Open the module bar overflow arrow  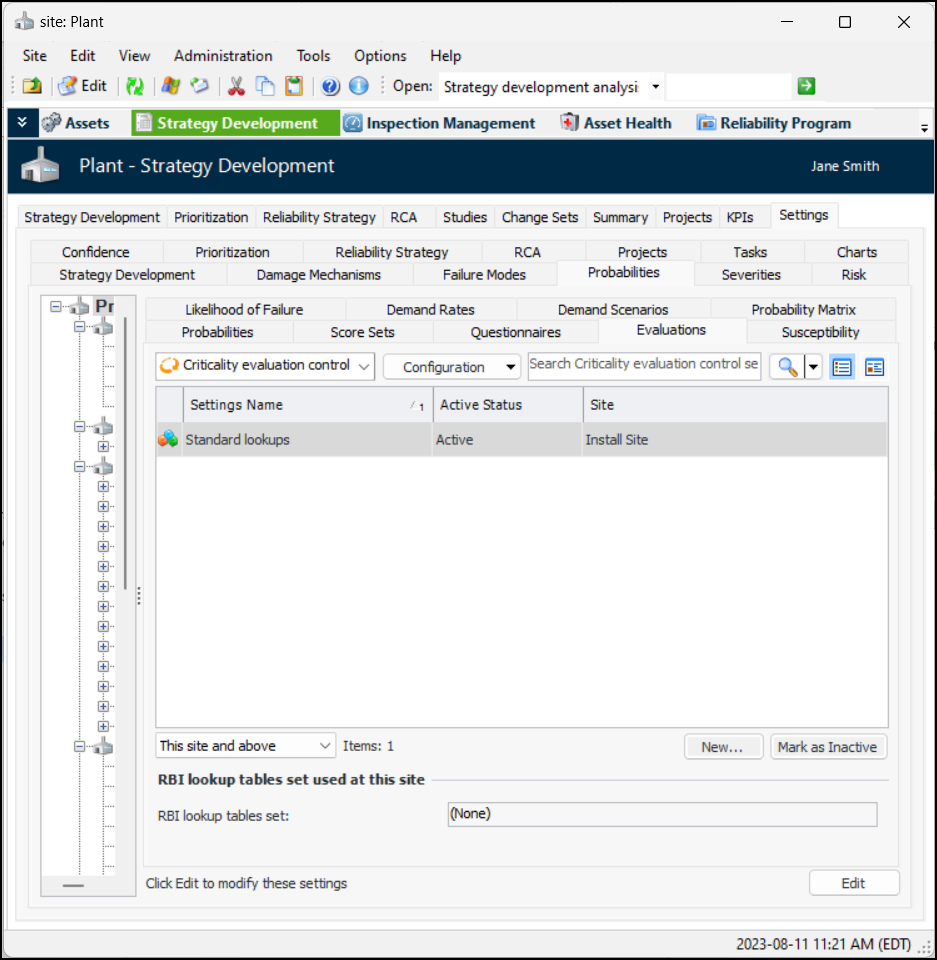(924, 128)
